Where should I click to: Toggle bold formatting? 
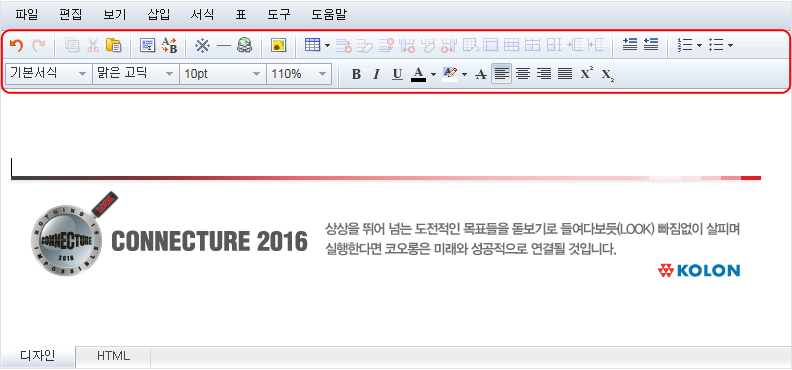356,75
